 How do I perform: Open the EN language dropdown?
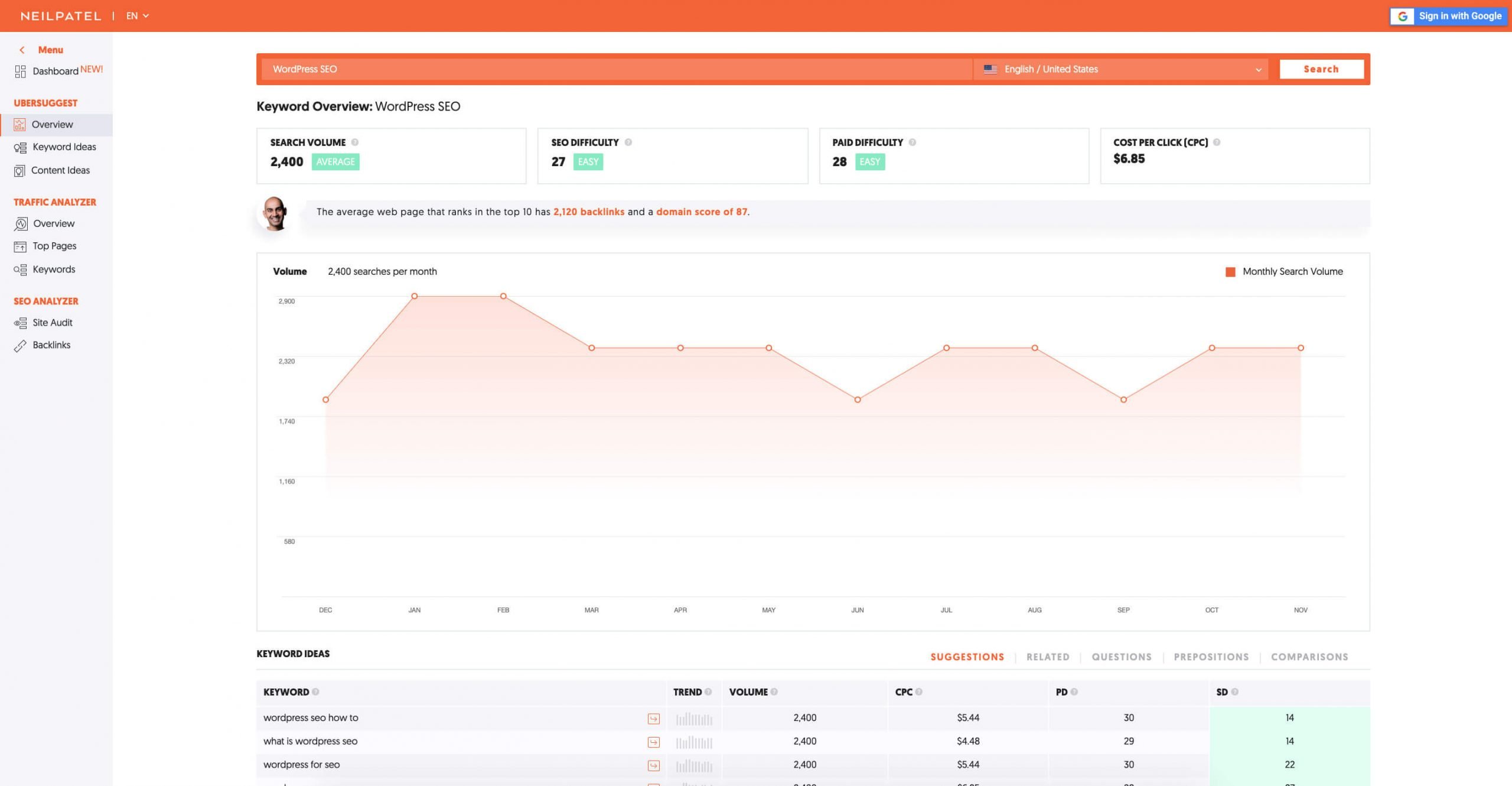(x=138, y=16)
